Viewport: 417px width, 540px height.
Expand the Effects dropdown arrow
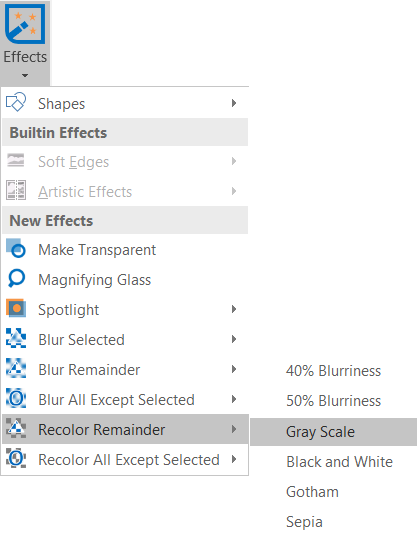(x=25, y=75)
